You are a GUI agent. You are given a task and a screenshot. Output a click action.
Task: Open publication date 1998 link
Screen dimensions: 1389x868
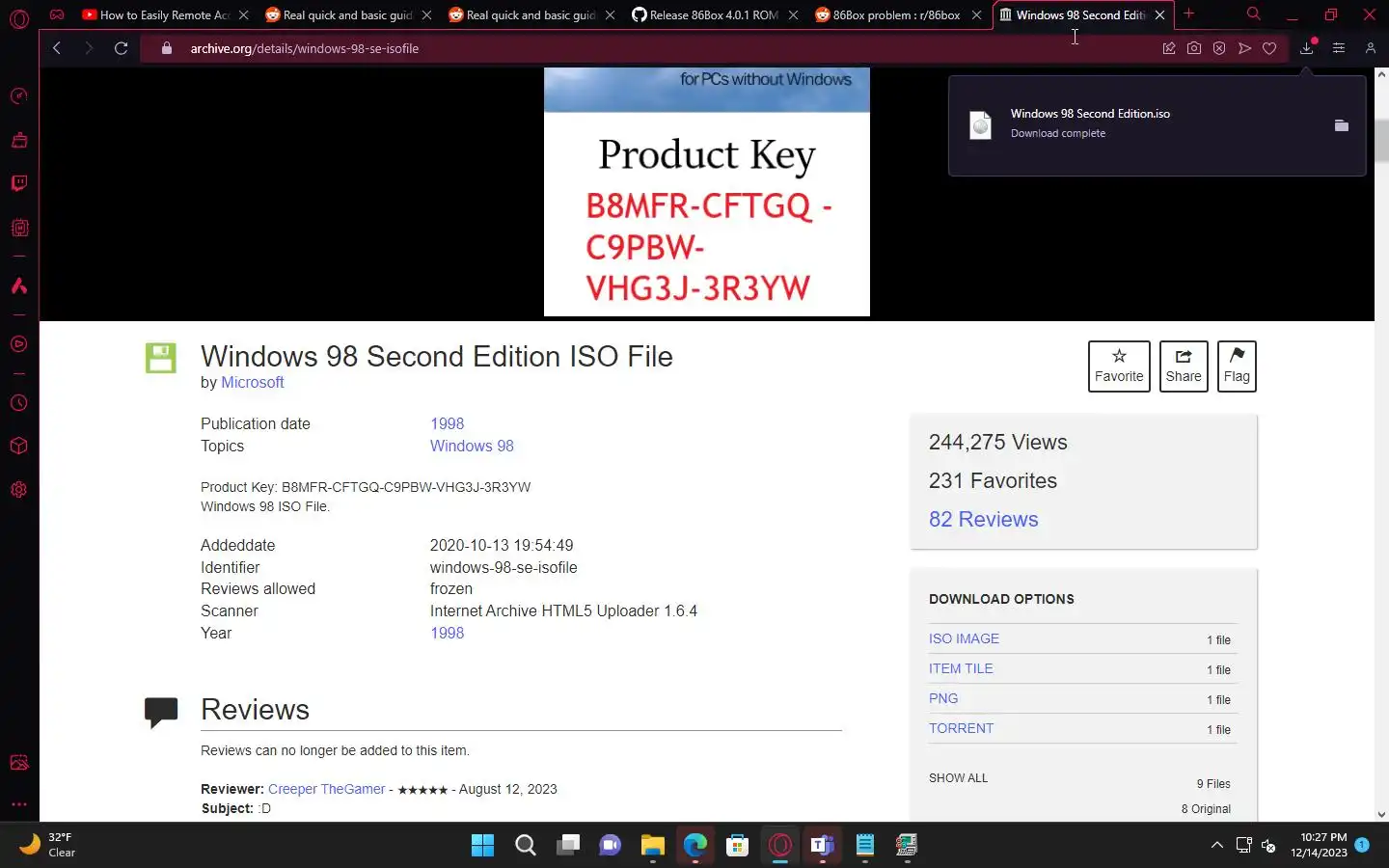447,423
